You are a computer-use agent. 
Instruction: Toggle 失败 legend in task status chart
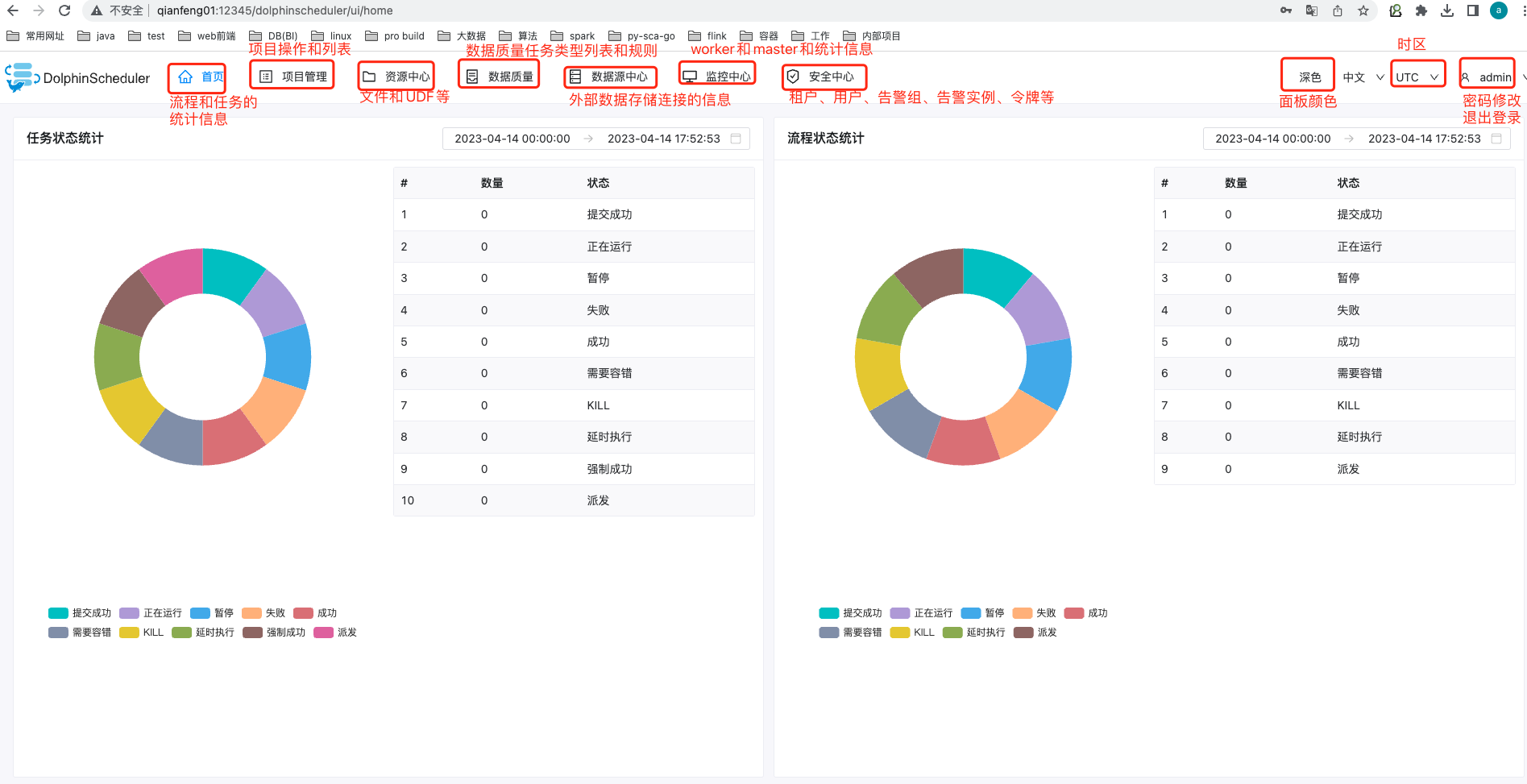(x=263, y=613)
